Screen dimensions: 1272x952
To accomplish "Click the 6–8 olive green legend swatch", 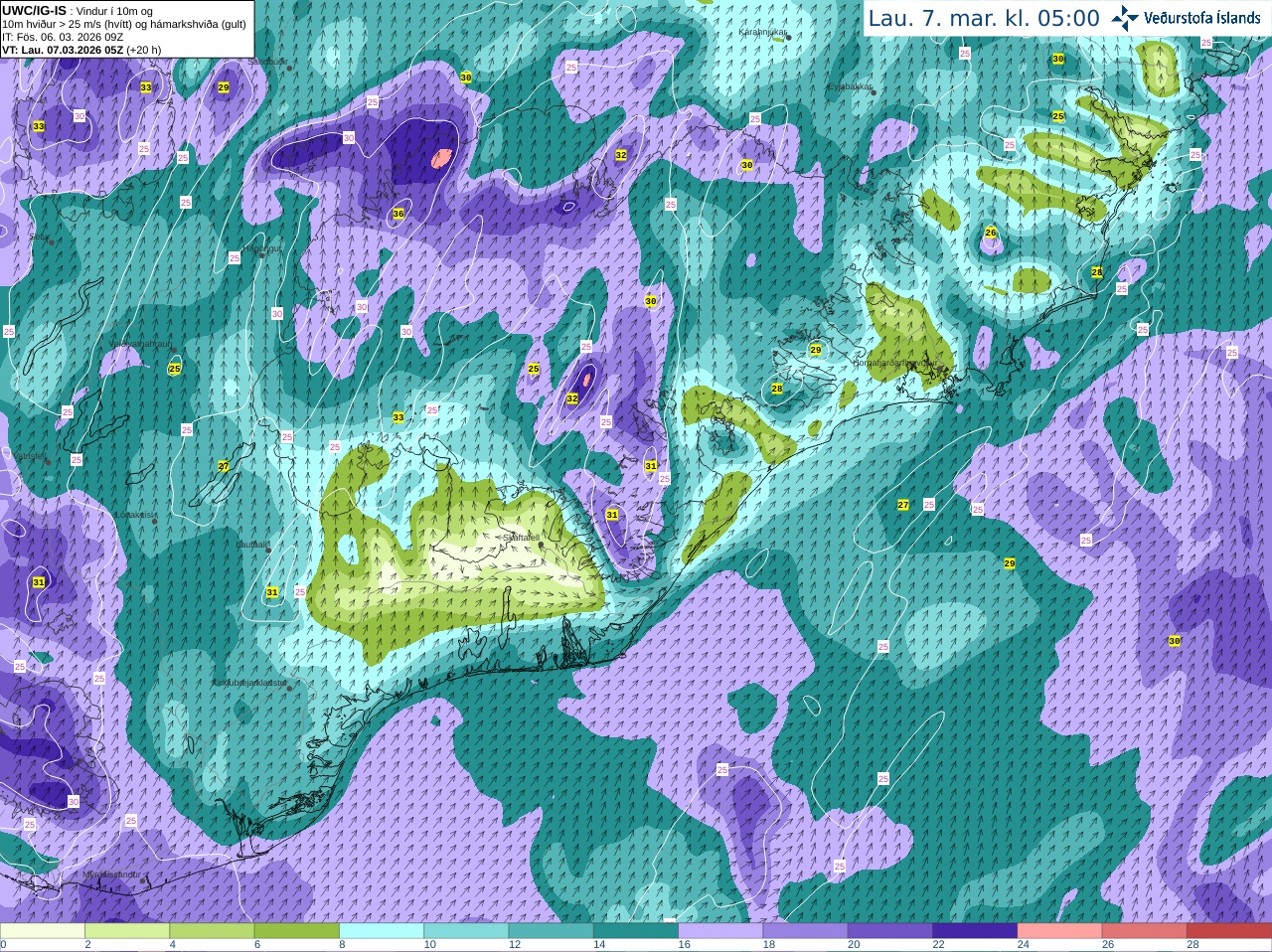I will (x=297, y=930).
